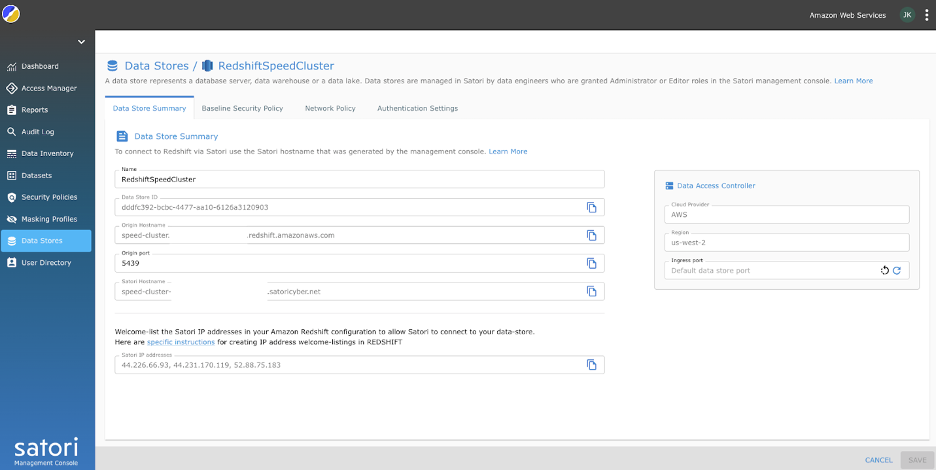Reset the Ingress port to default
The height and width of the screenshot is (470, 936).
click(x=885, y=271)
